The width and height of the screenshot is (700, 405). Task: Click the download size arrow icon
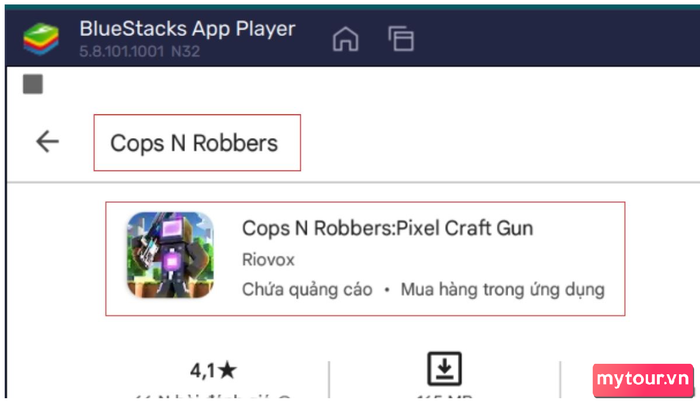(x=444, y=369)
